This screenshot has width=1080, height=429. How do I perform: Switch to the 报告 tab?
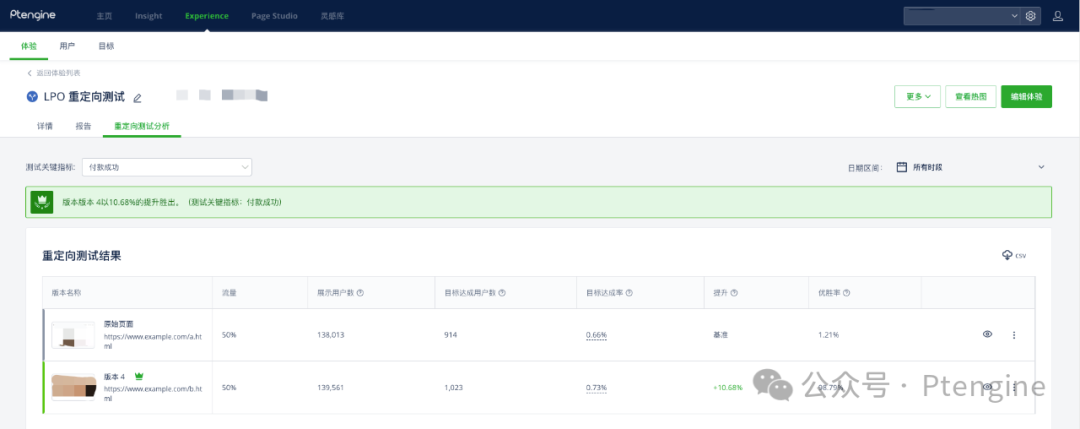[x=84, y=127]
